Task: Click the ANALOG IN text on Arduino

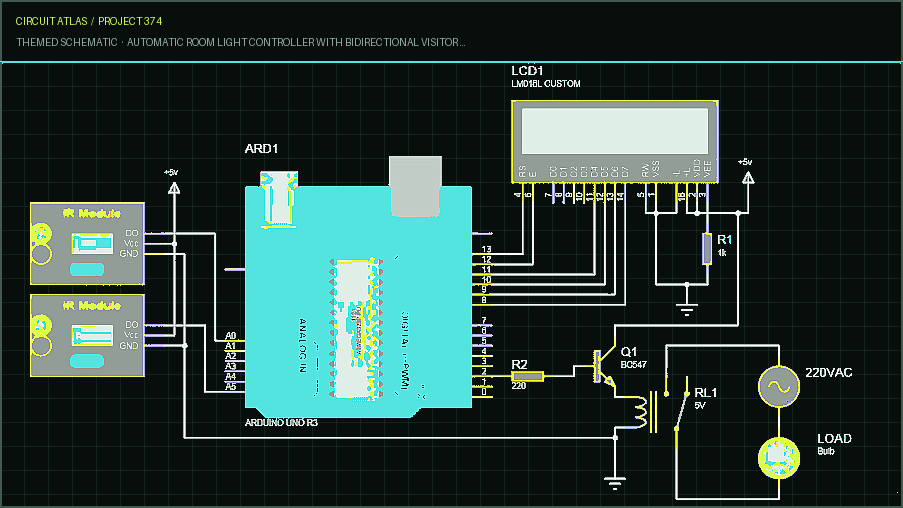Action: [303, 345]
